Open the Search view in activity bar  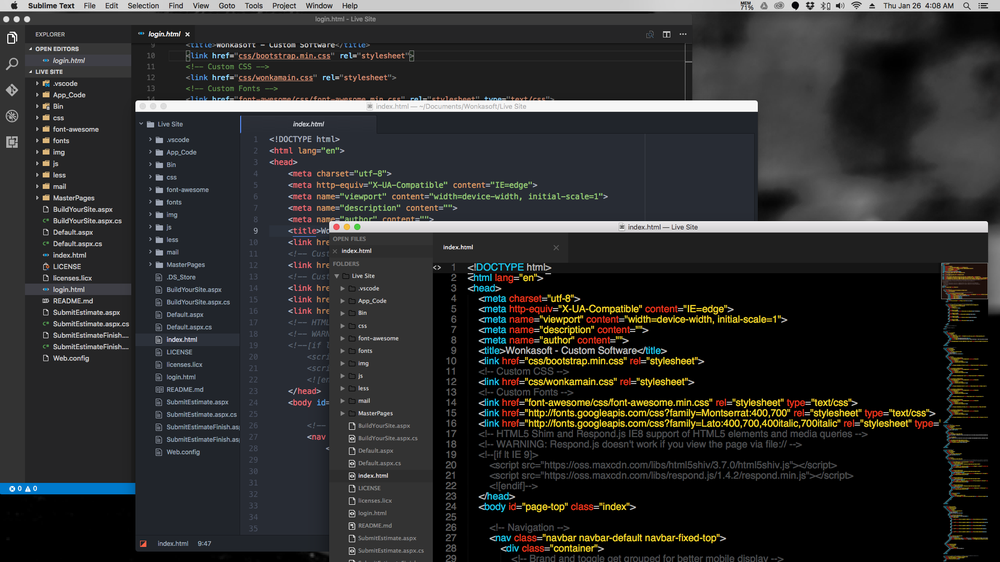click(x=12, y=63)
